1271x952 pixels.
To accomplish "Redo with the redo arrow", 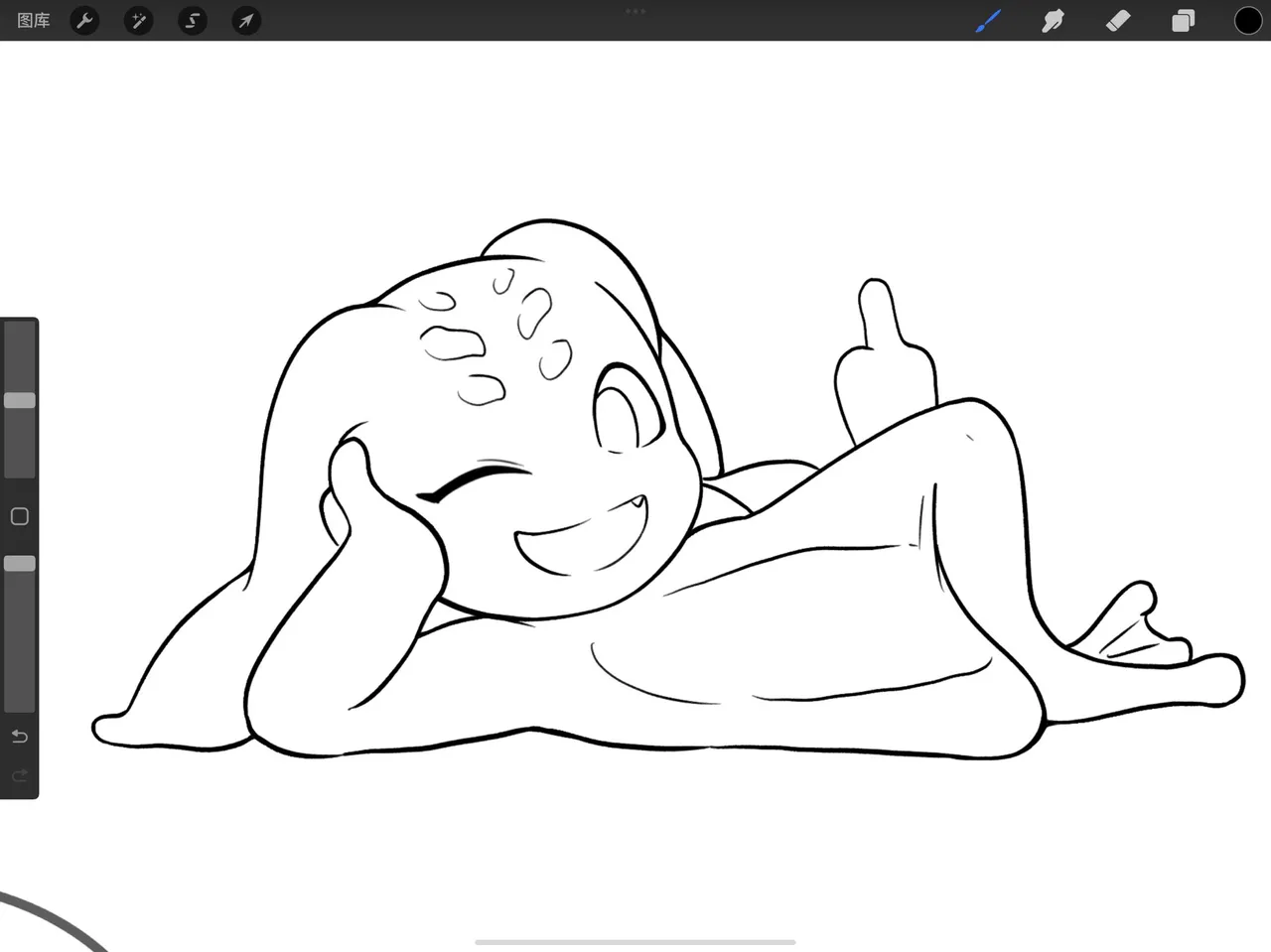I will 20,776.
